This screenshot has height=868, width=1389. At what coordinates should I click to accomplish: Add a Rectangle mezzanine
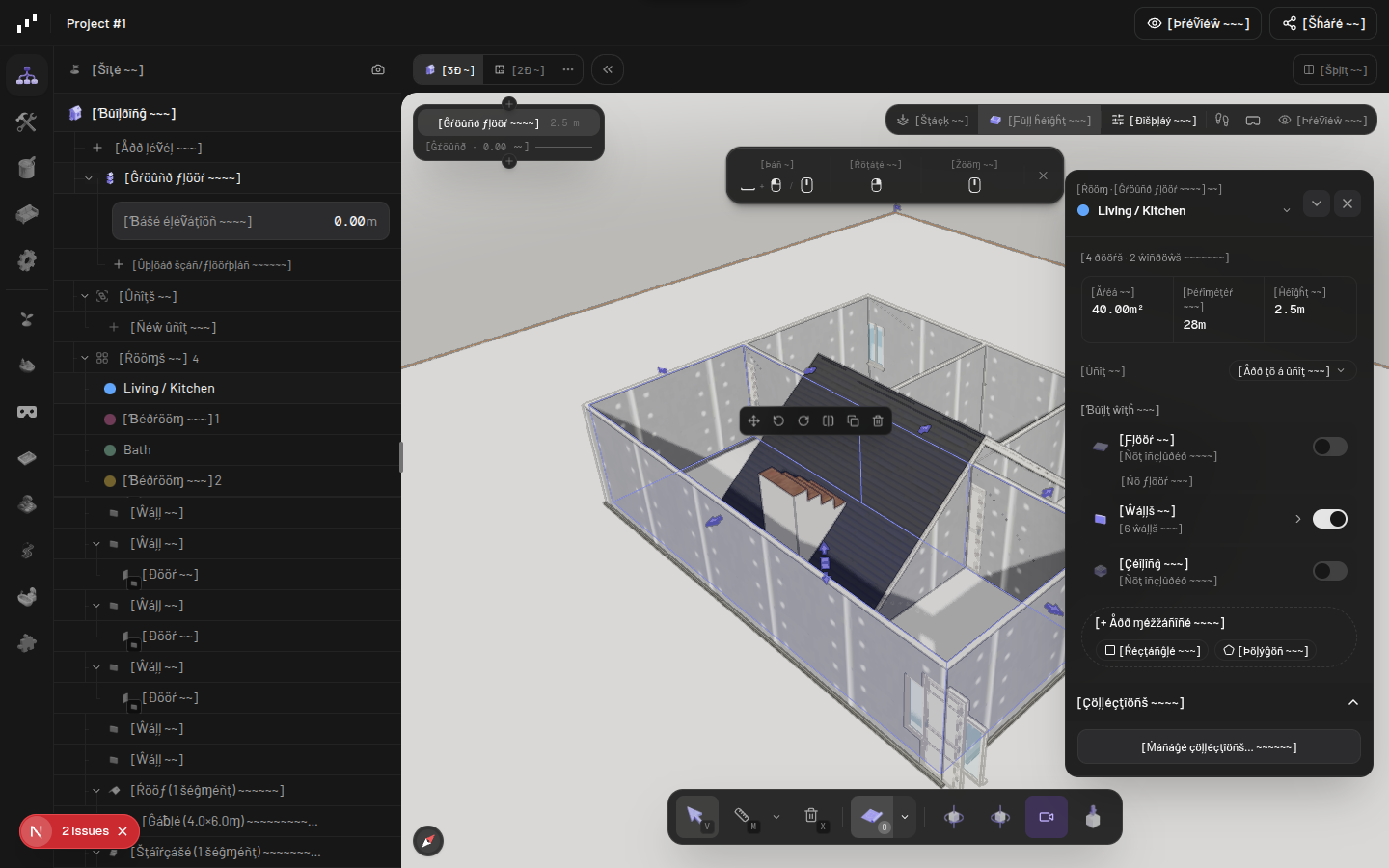point(1153,651)
